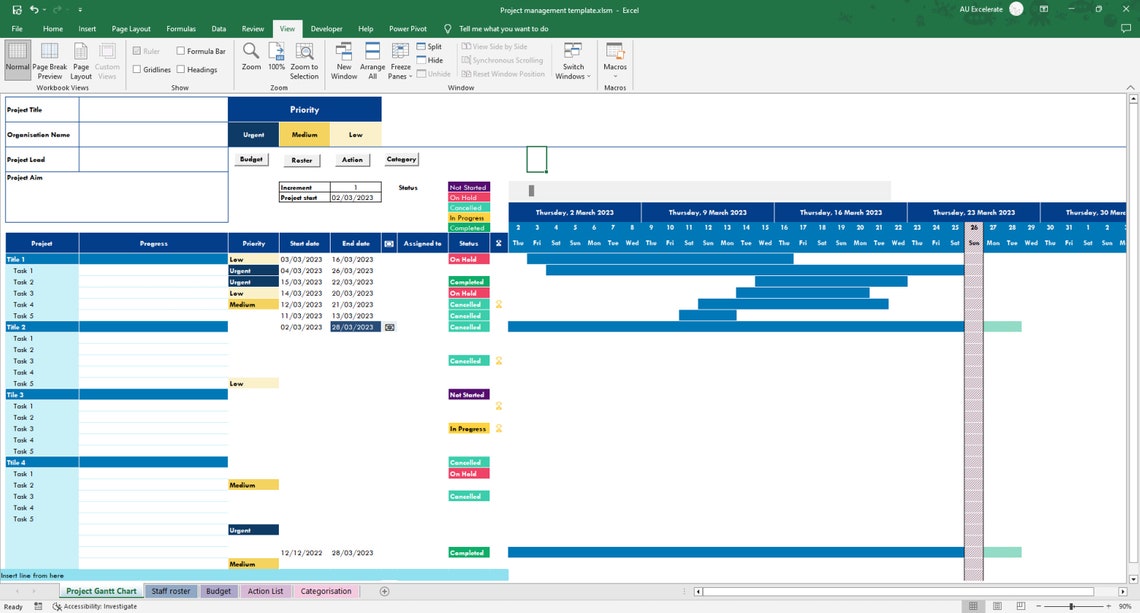
Task: Toggle the Gridlines checkbox
Action: click(x=139, y=69)
